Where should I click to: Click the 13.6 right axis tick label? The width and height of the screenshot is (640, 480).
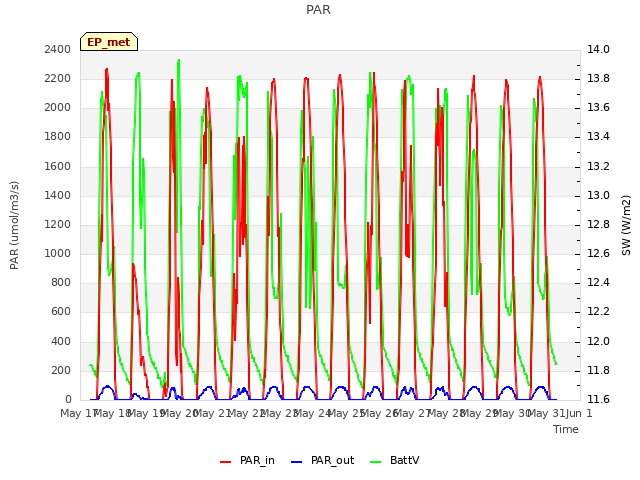coord(598,107)
